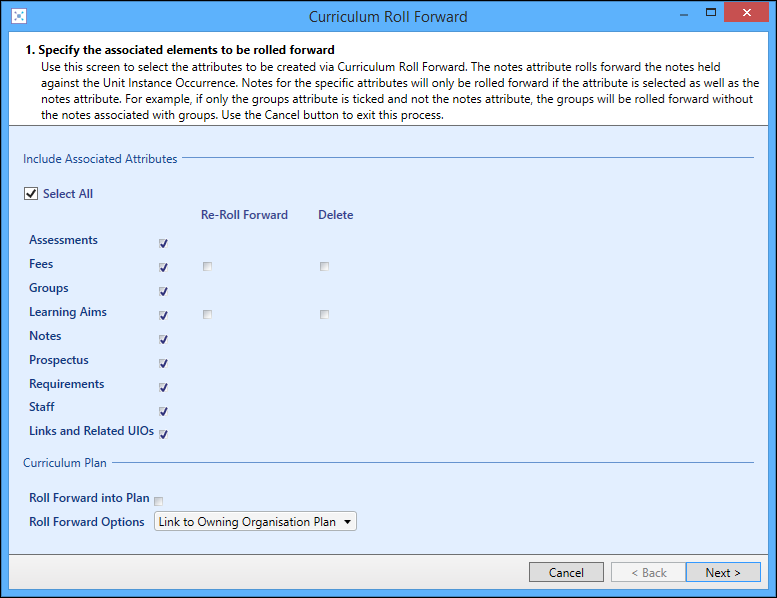Click the Assessments label
The image size is (777, 598).
point(63,240)
